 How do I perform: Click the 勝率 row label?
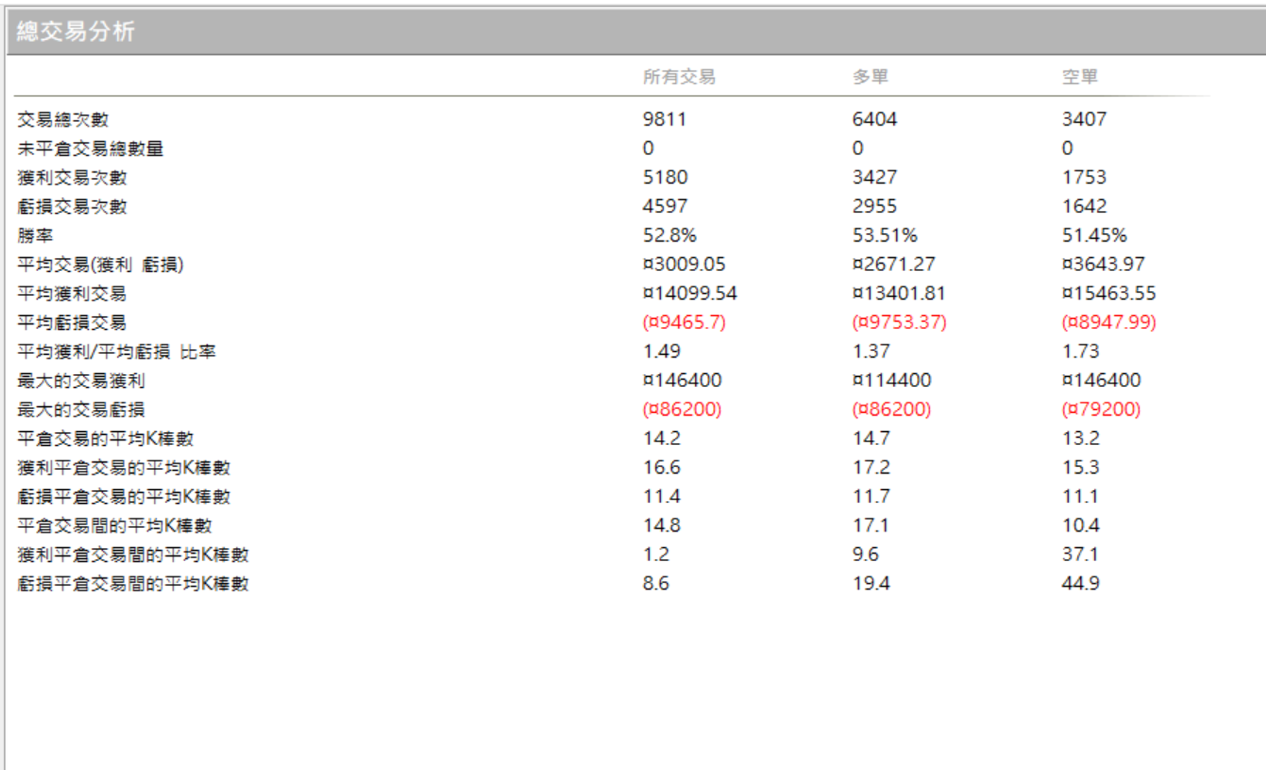tap(35, 236)
